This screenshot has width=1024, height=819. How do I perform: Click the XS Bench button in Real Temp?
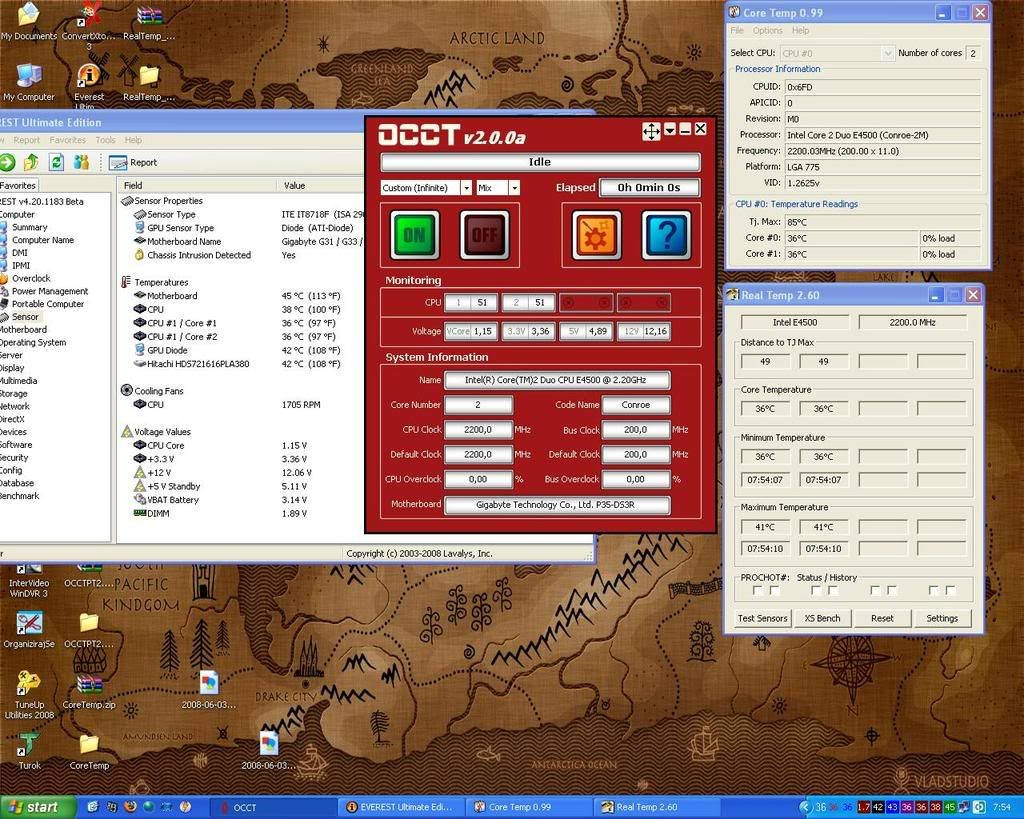[x=822, y=618]
